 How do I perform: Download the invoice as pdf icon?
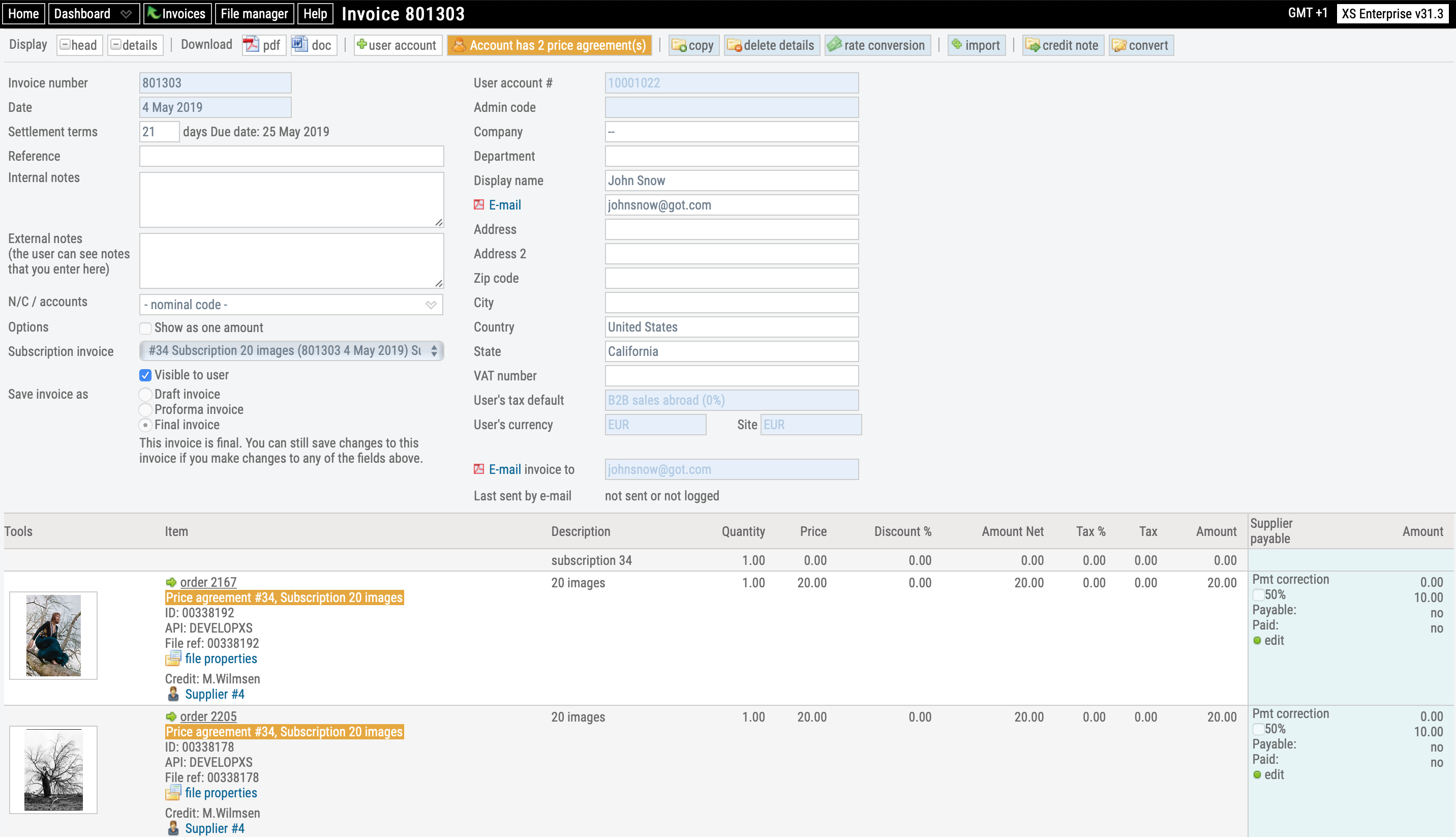(x=263, y=45)
